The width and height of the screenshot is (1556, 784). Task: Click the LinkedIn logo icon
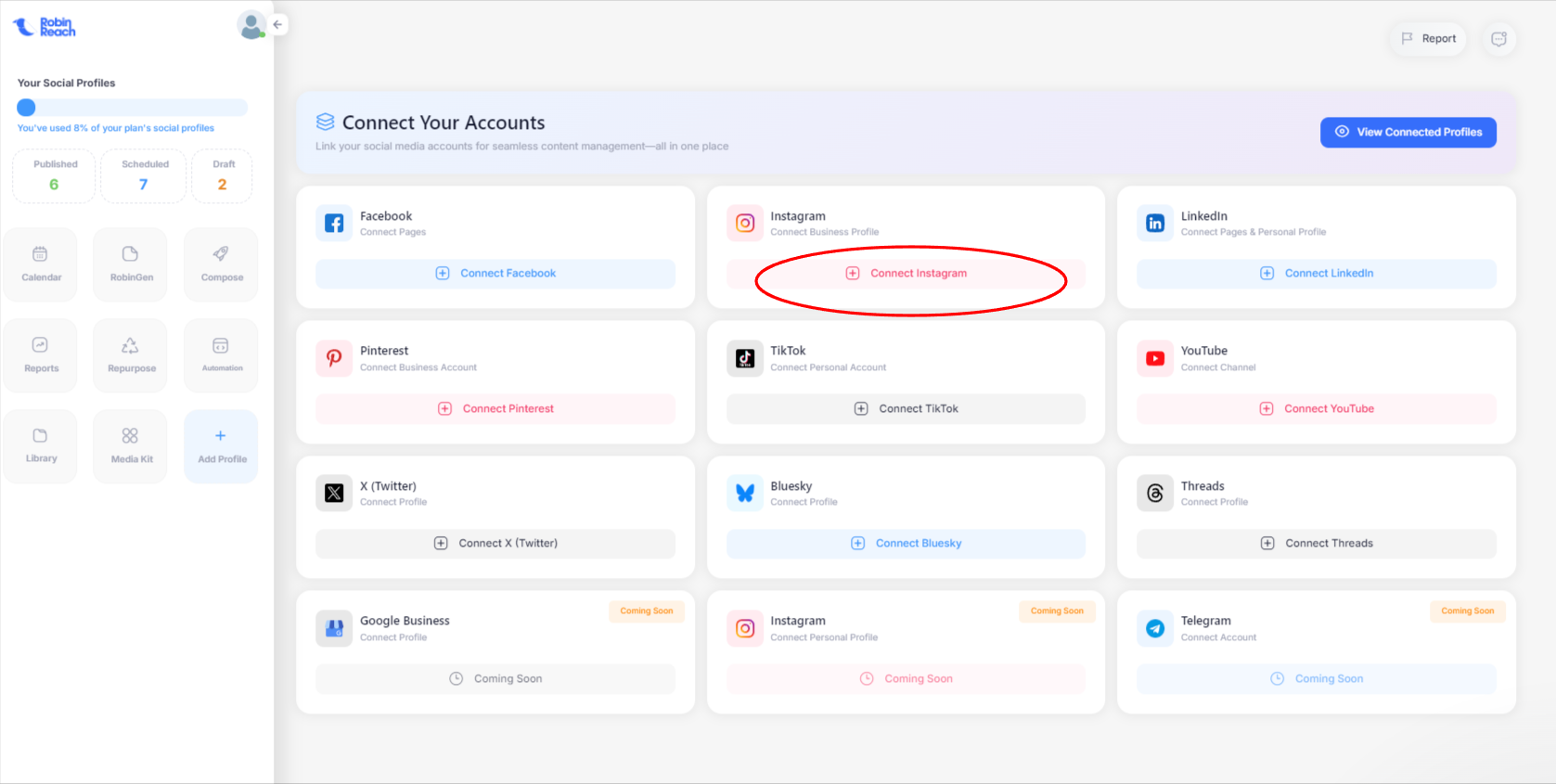click(x=1155, y=224)
